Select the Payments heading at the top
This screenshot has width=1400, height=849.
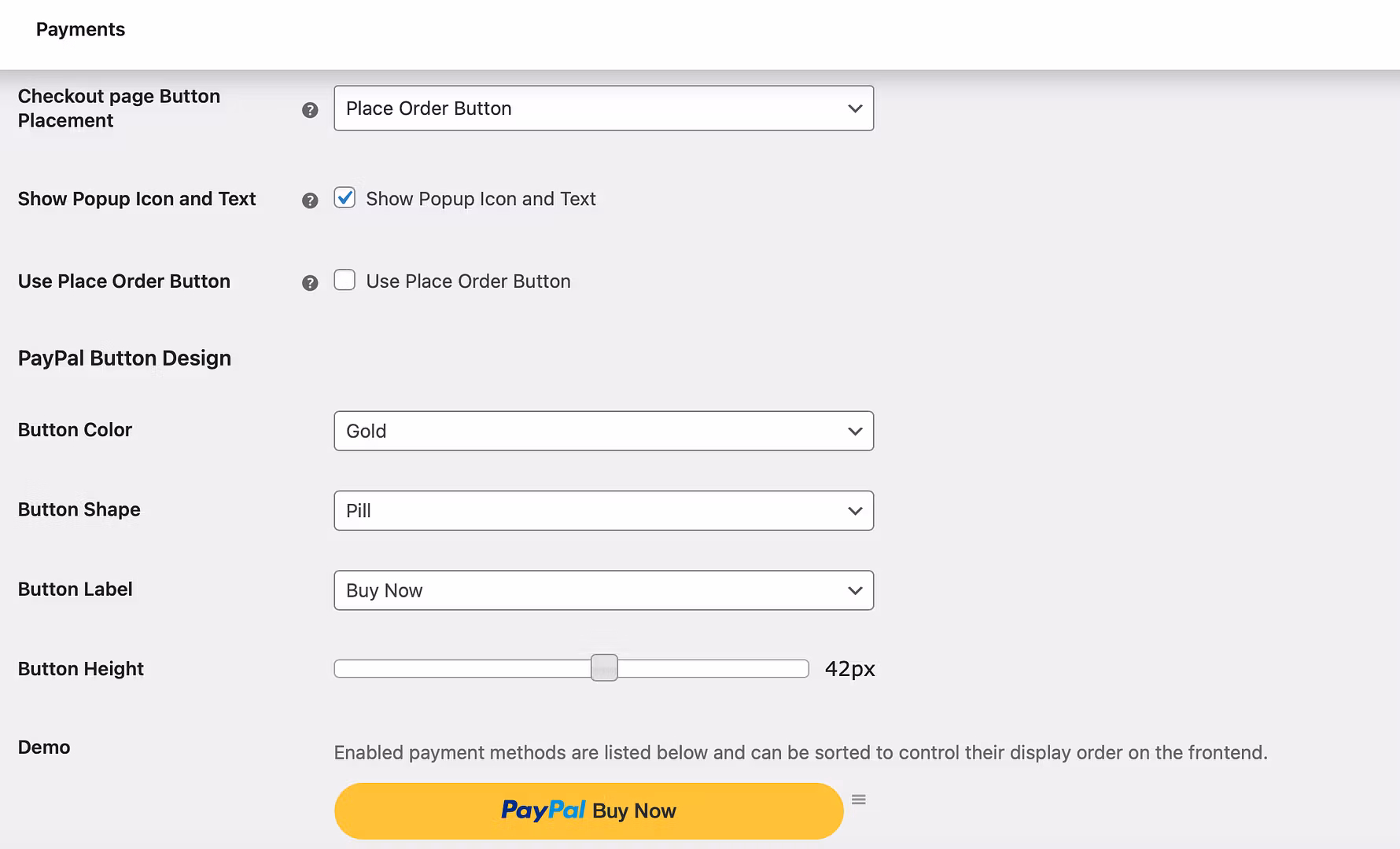(79, 29)
